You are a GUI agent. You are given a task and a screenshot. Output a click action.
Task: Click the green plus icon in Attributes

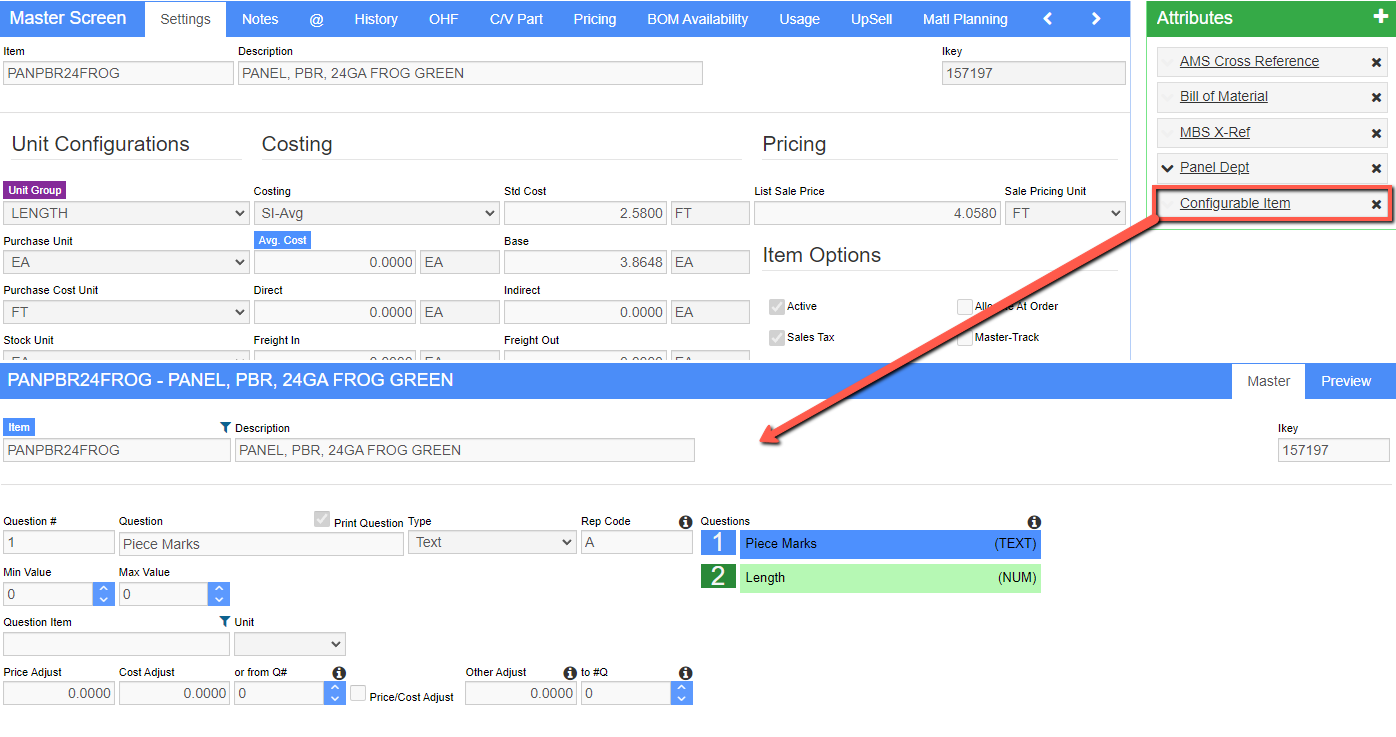[1379, 18]
